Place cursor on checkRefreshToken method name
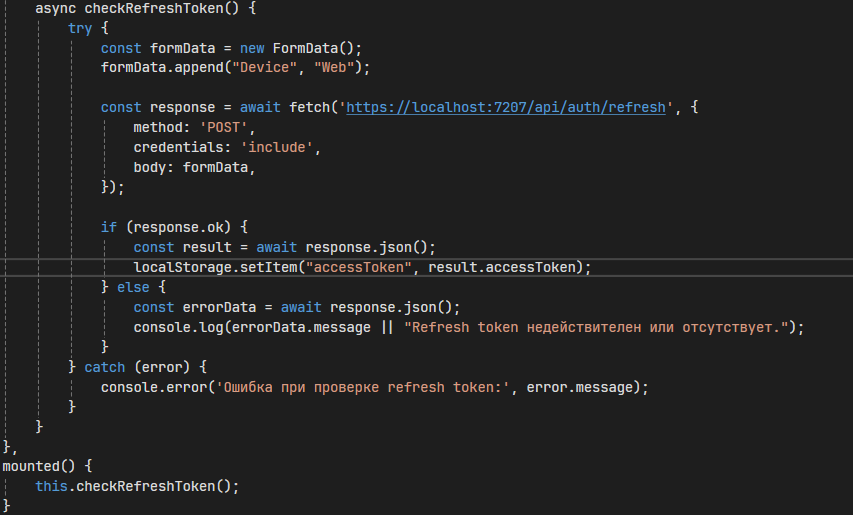Image resolution: width=853 pixels, height=515 pixels. pyautogui.click(x=153, y=8)
